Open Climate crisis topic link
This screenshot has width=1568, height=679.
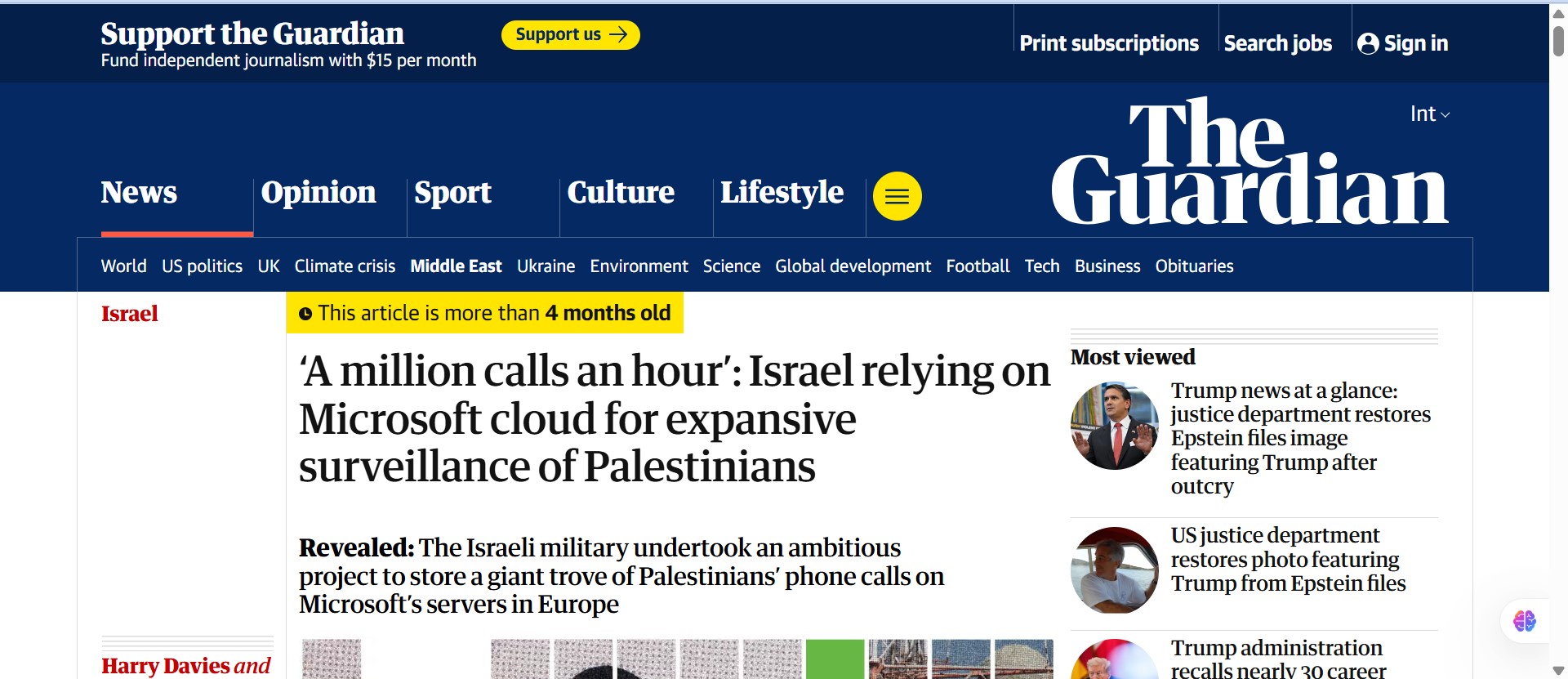345,266
